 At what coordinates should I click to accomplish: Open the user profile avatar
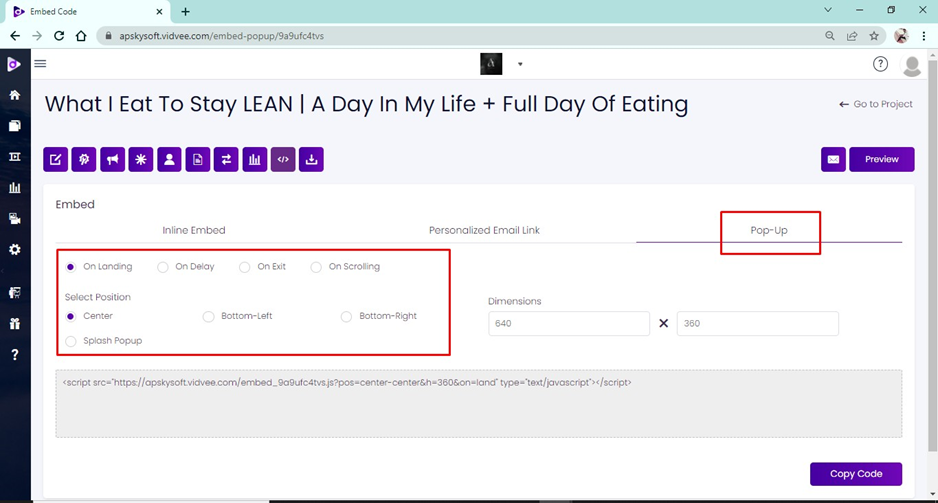912,66
